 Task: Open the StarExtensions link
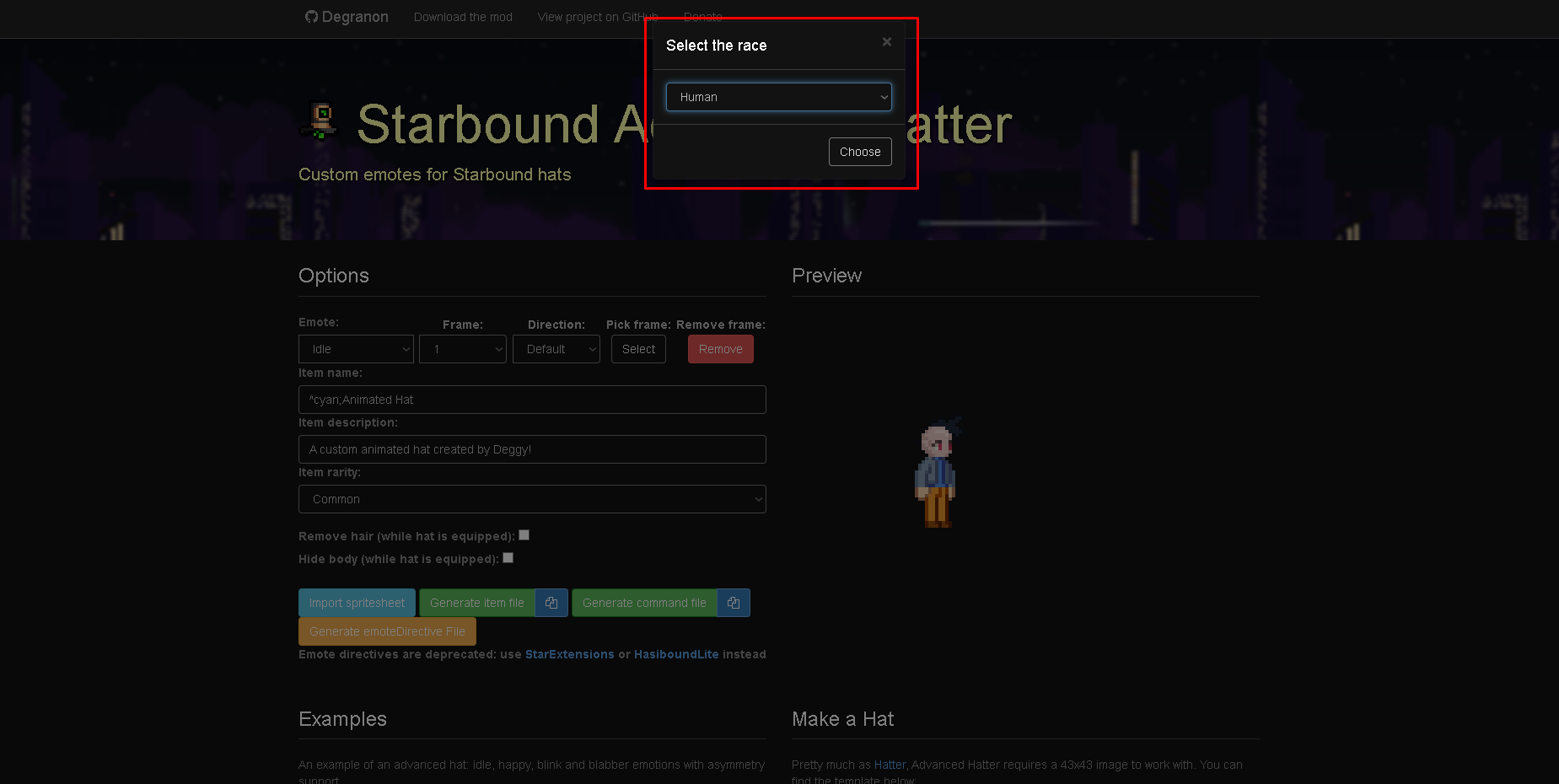click(x=570, y=654)
